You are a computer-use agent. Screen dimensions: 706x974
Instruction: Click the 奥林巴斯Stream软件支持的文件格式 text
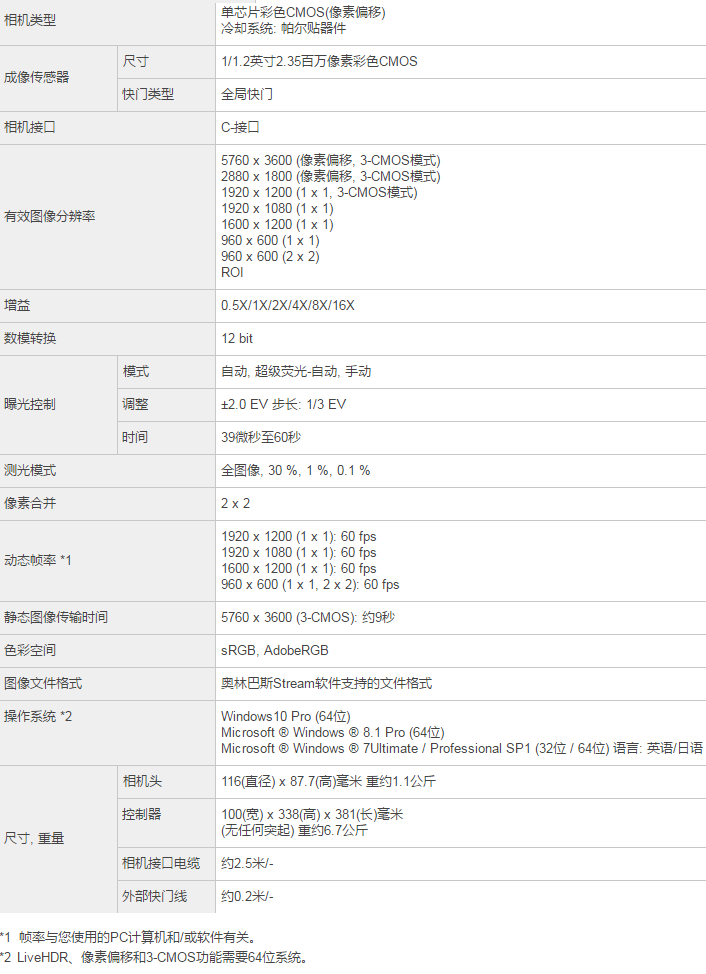(x=326, y=683)
